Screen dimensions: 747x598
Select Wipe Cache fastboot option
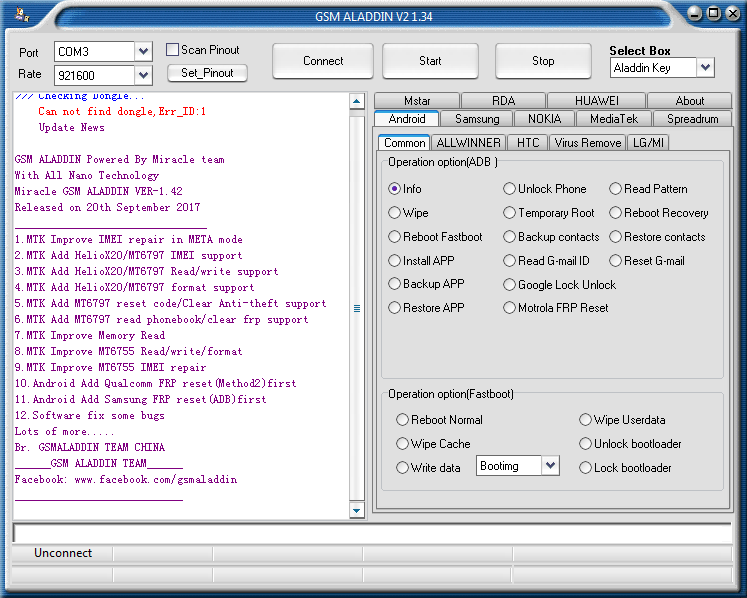[x=403, y=444]
